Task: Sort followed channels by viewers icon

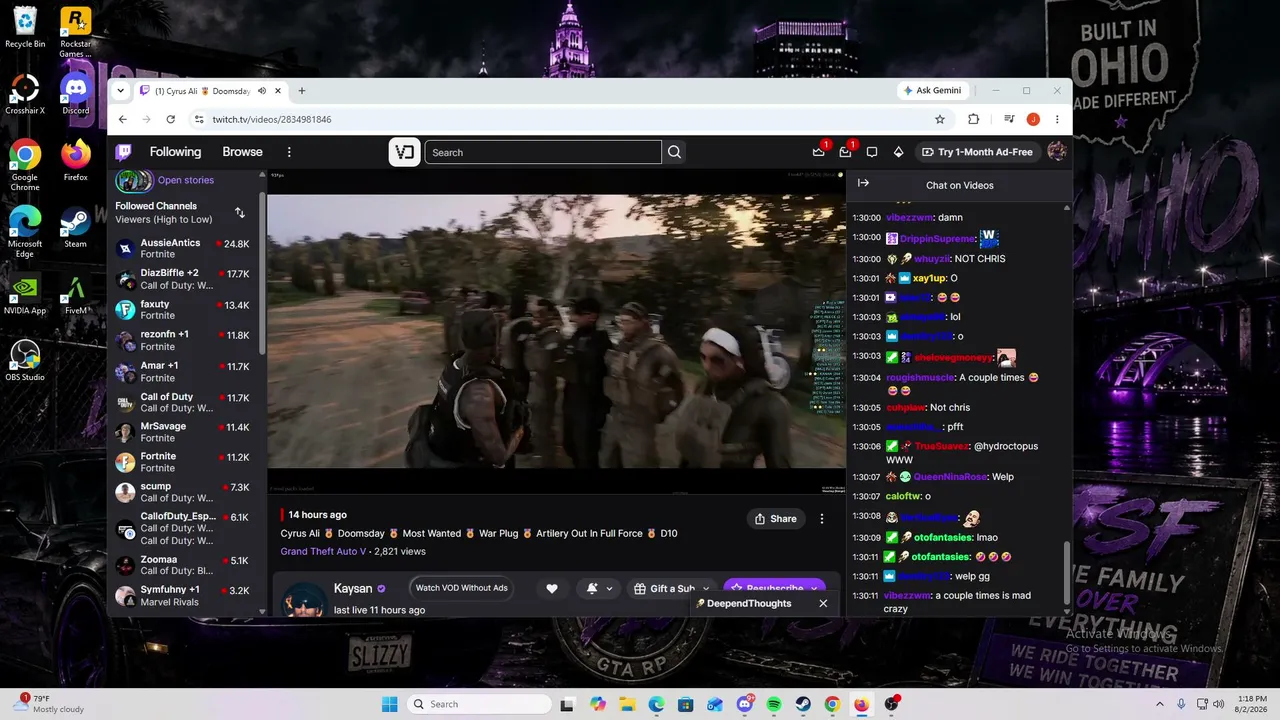Action: click(240, 212)
